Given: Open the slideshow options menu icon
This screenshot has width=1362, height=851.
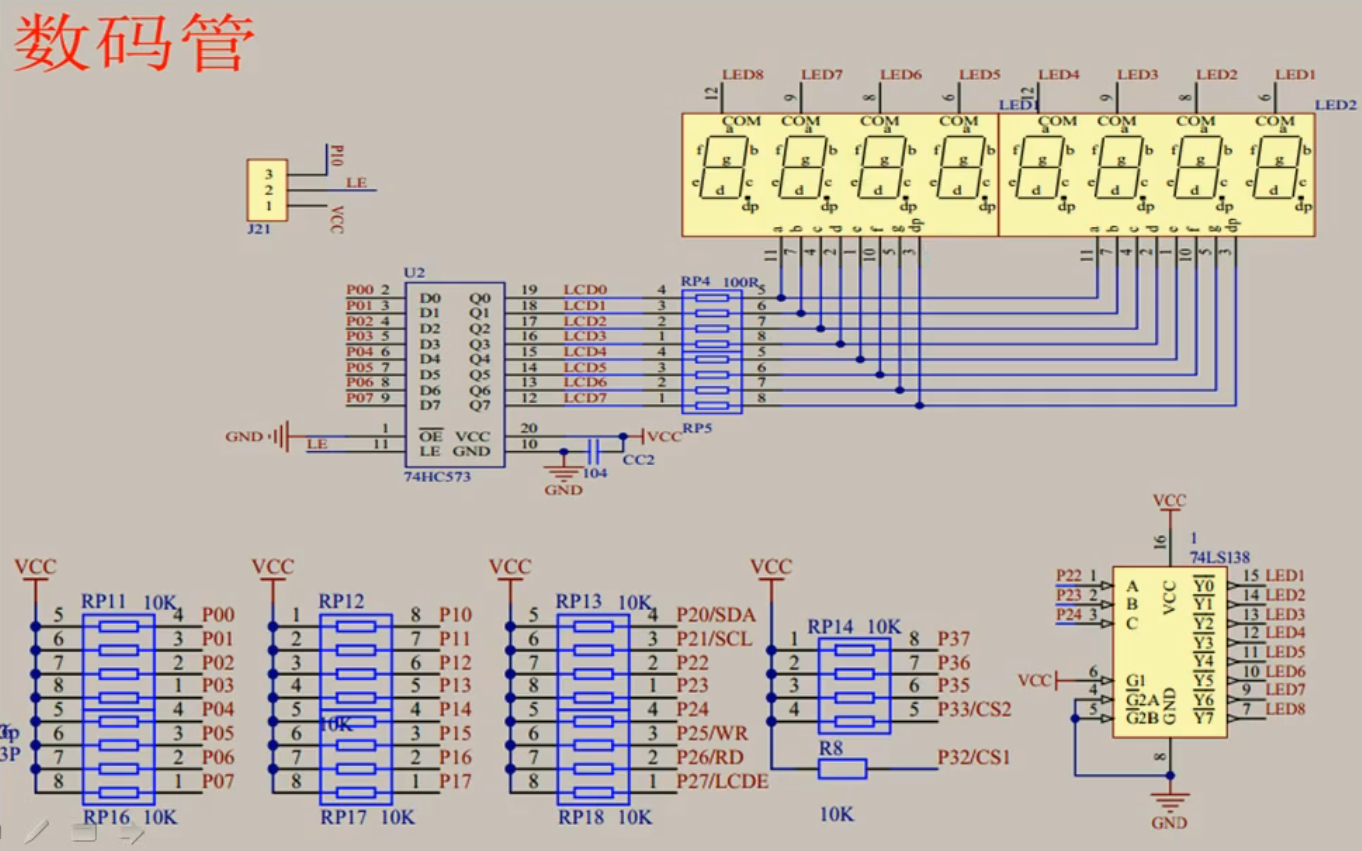Looking at the screenshot, I should click(x=83, y=832).
